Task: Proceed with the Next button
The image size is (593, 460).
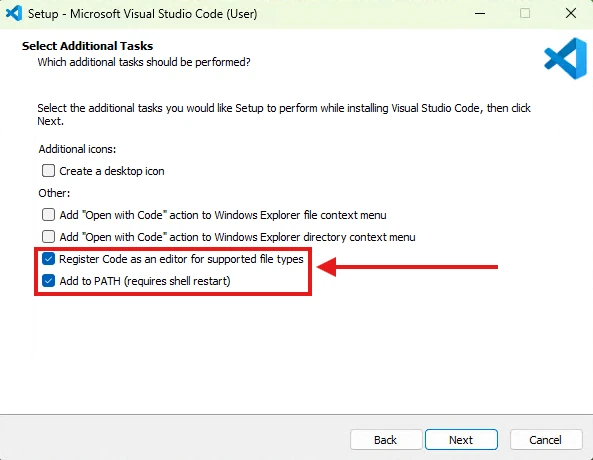Action: coord(461,440)
